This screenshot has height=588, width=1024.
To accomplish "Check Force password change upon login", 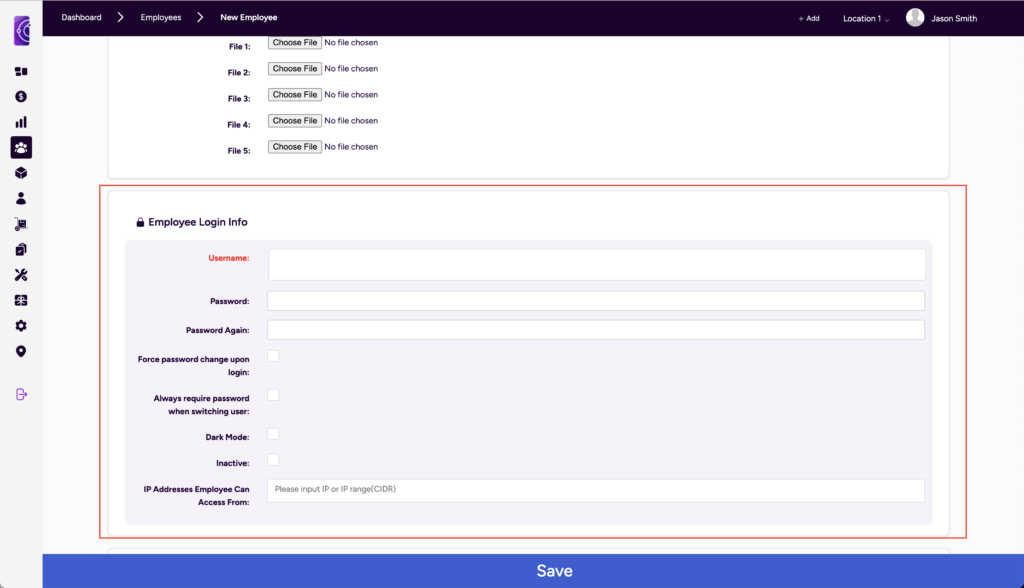I will (273, 356).
